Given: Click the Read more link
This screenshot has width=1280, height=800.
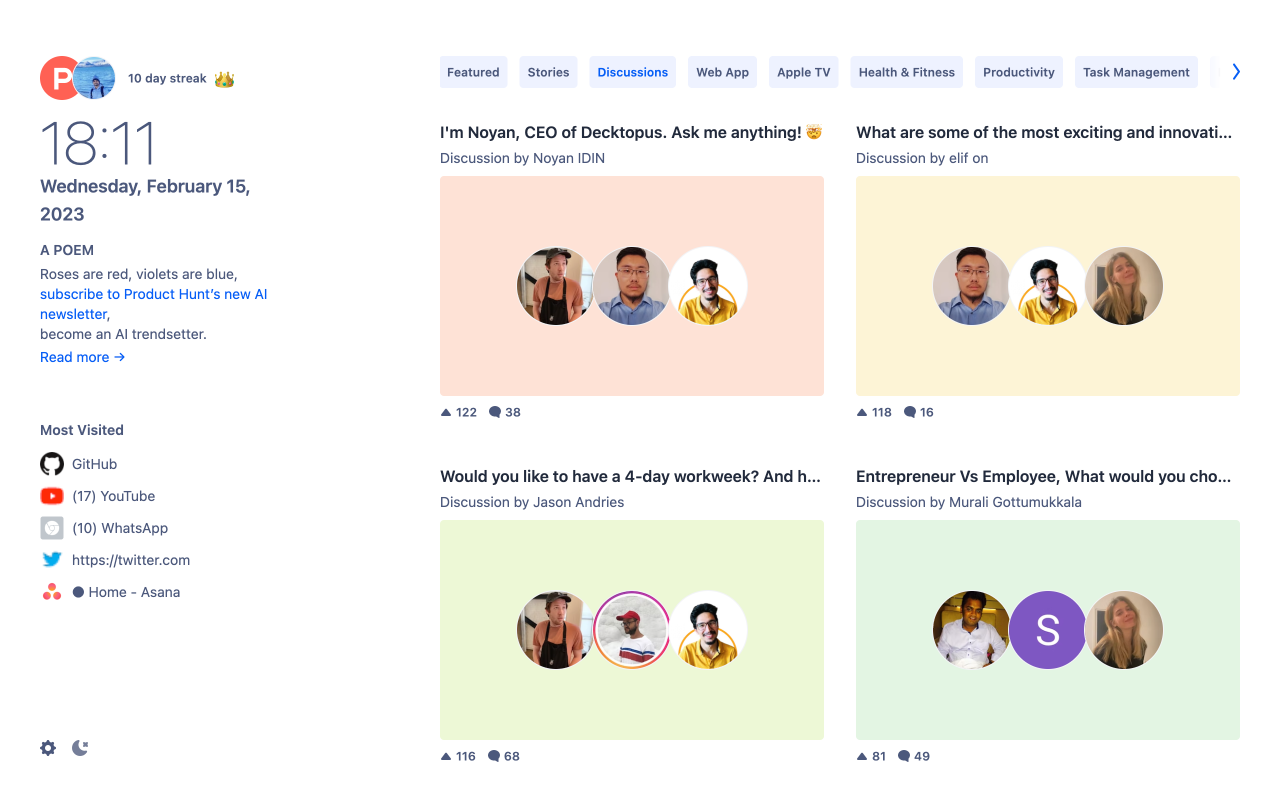Looking at the screenshot, I should [82, 357].
